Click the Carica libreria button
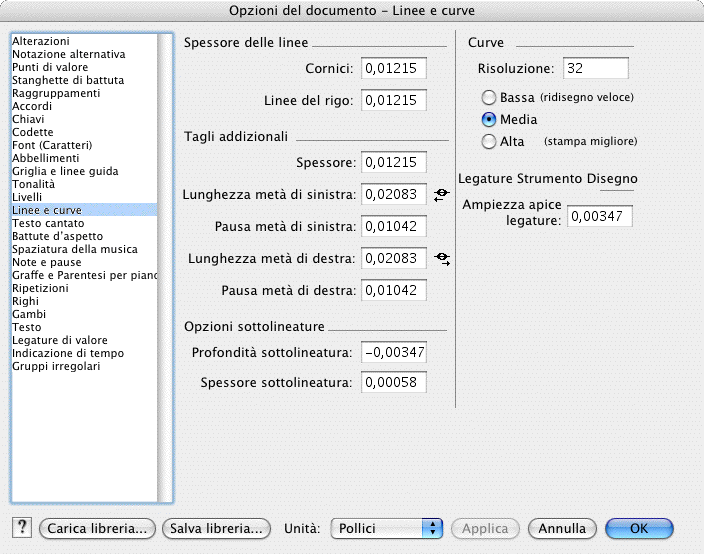Image resolution: width=704 pixels, height=554 pixels. point(98,528)
